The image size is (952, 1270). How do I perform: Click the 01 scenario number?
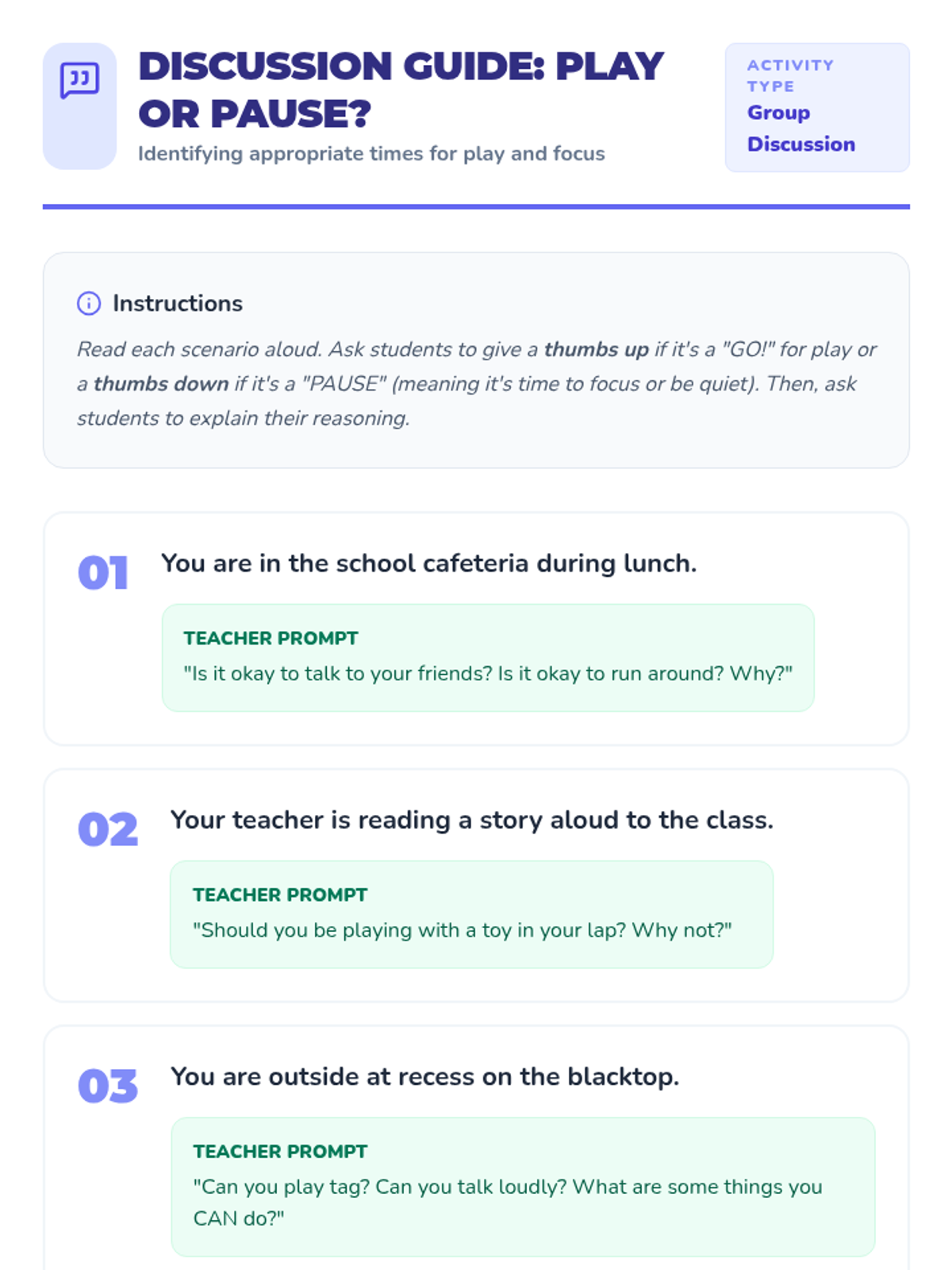(103, 572)
